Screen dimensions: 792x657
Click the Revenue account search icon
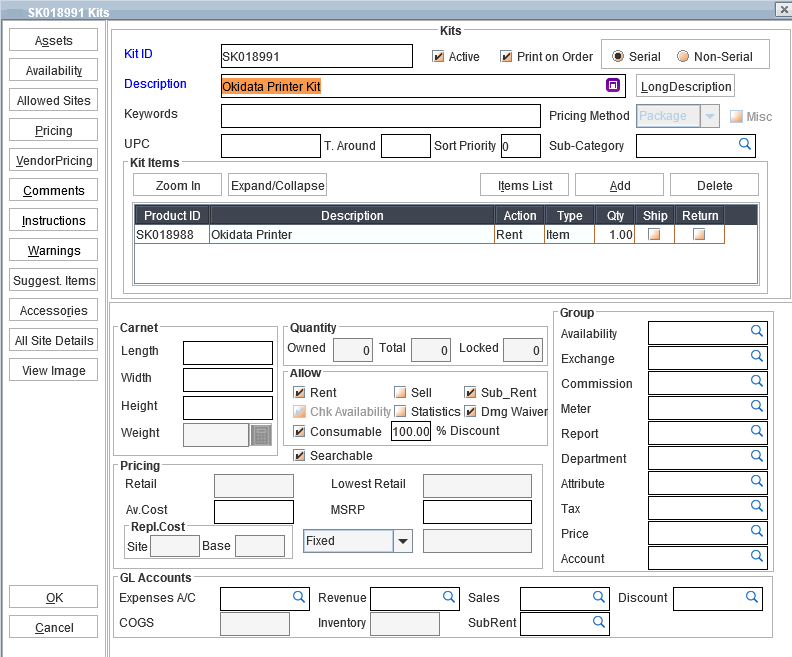point(448,597)
